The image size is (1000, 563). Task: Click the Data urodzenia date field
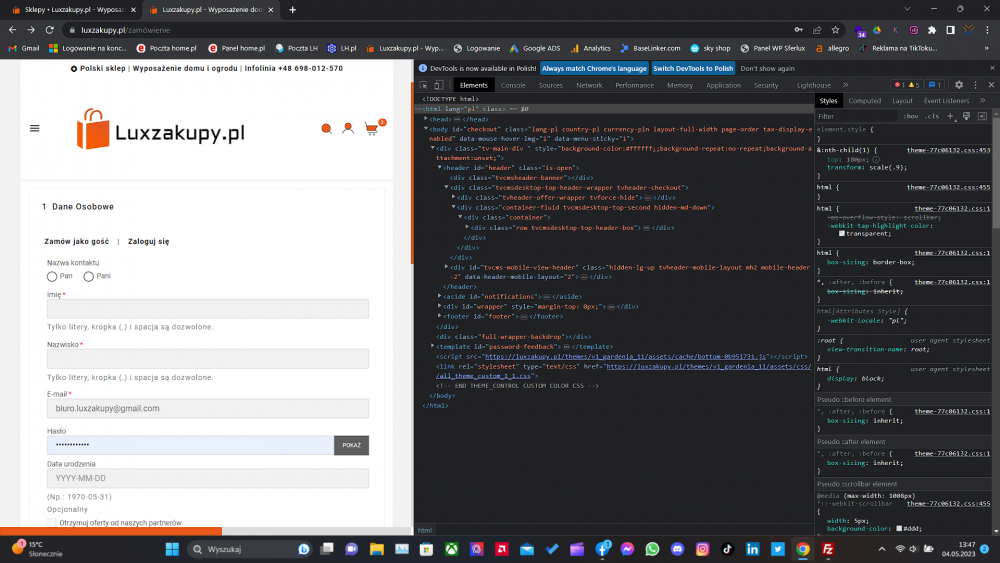coord(208,478)
